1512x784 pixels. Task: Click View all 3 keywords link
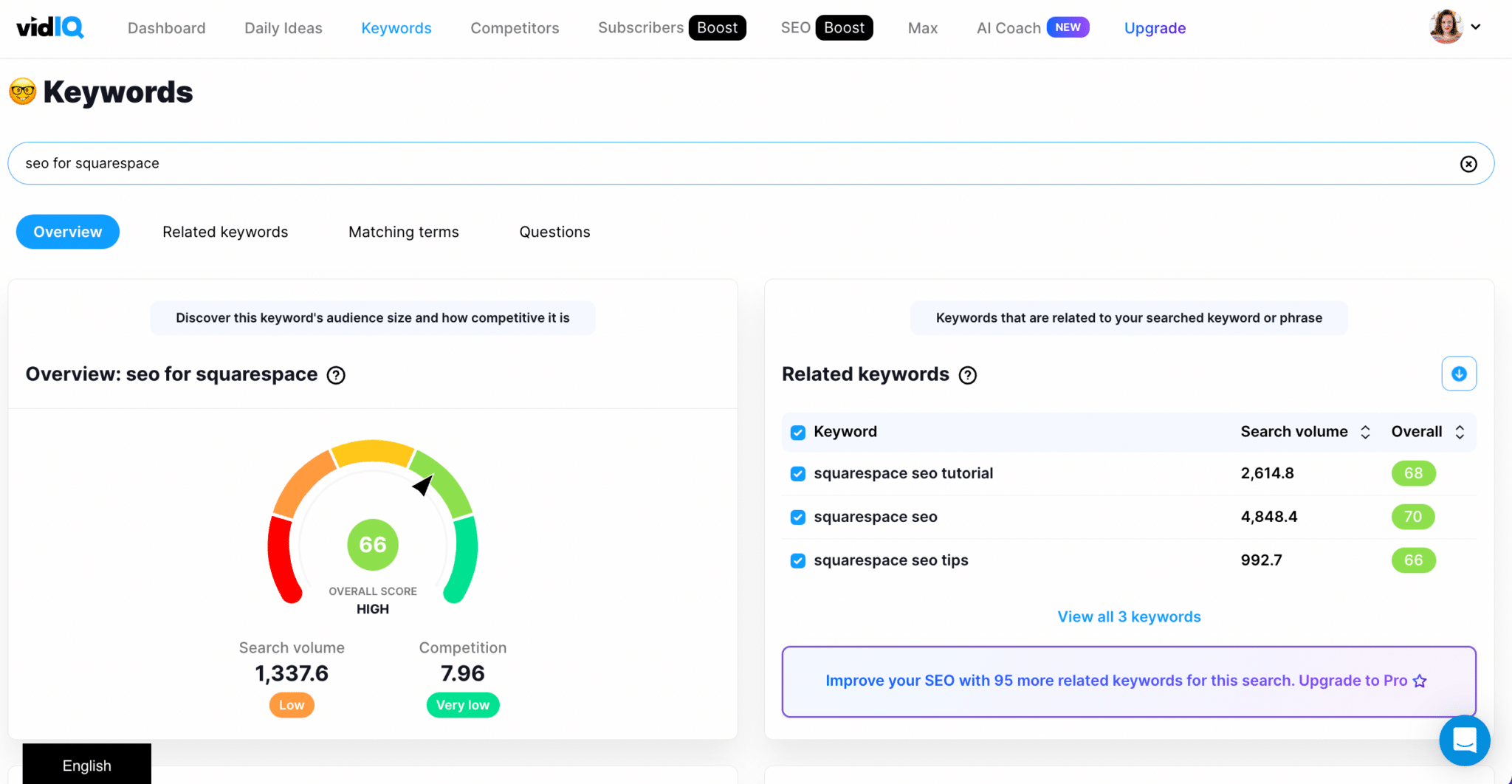click(1129, 616)
